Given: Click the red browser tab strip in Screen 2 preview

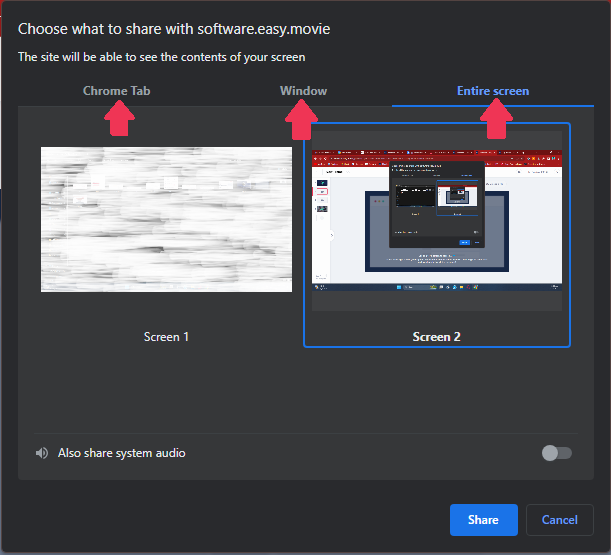Looking at the screenshot, I should tap(437, 153).
